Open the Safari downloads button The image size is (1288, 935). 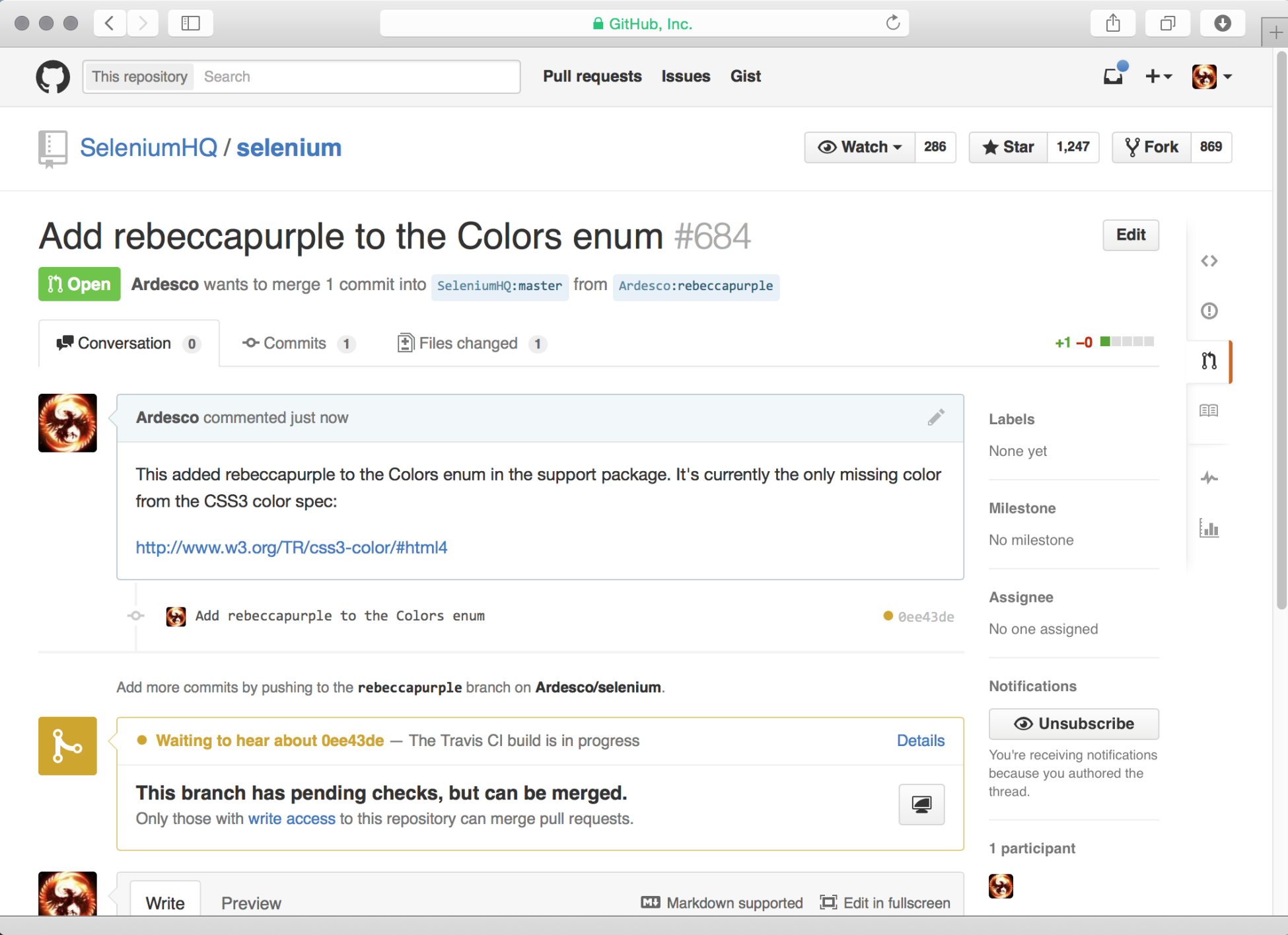[x=1223, y=24]
